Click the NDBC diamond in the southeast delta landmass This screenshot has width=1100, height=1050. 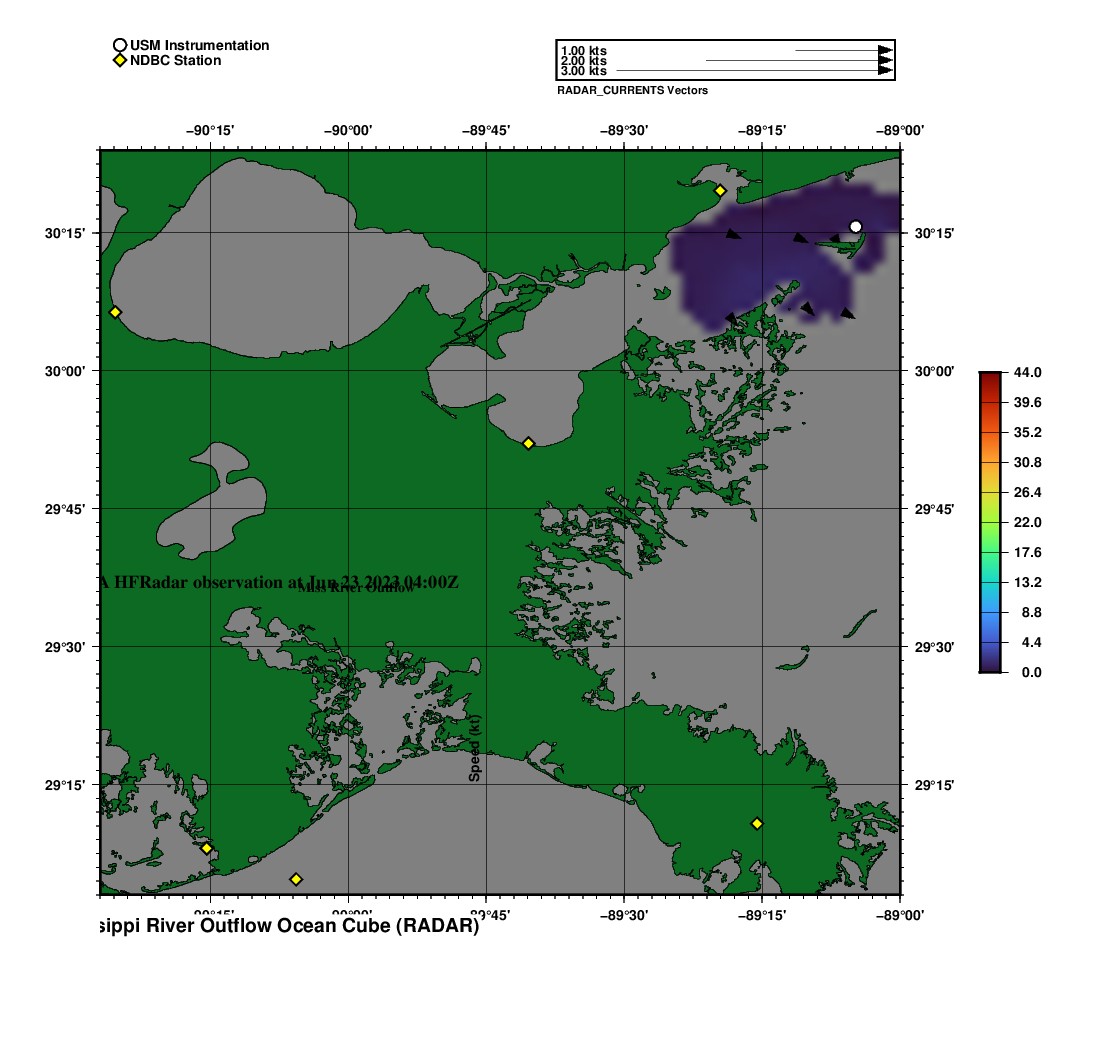pyautogui.click(x=757, y=823)
